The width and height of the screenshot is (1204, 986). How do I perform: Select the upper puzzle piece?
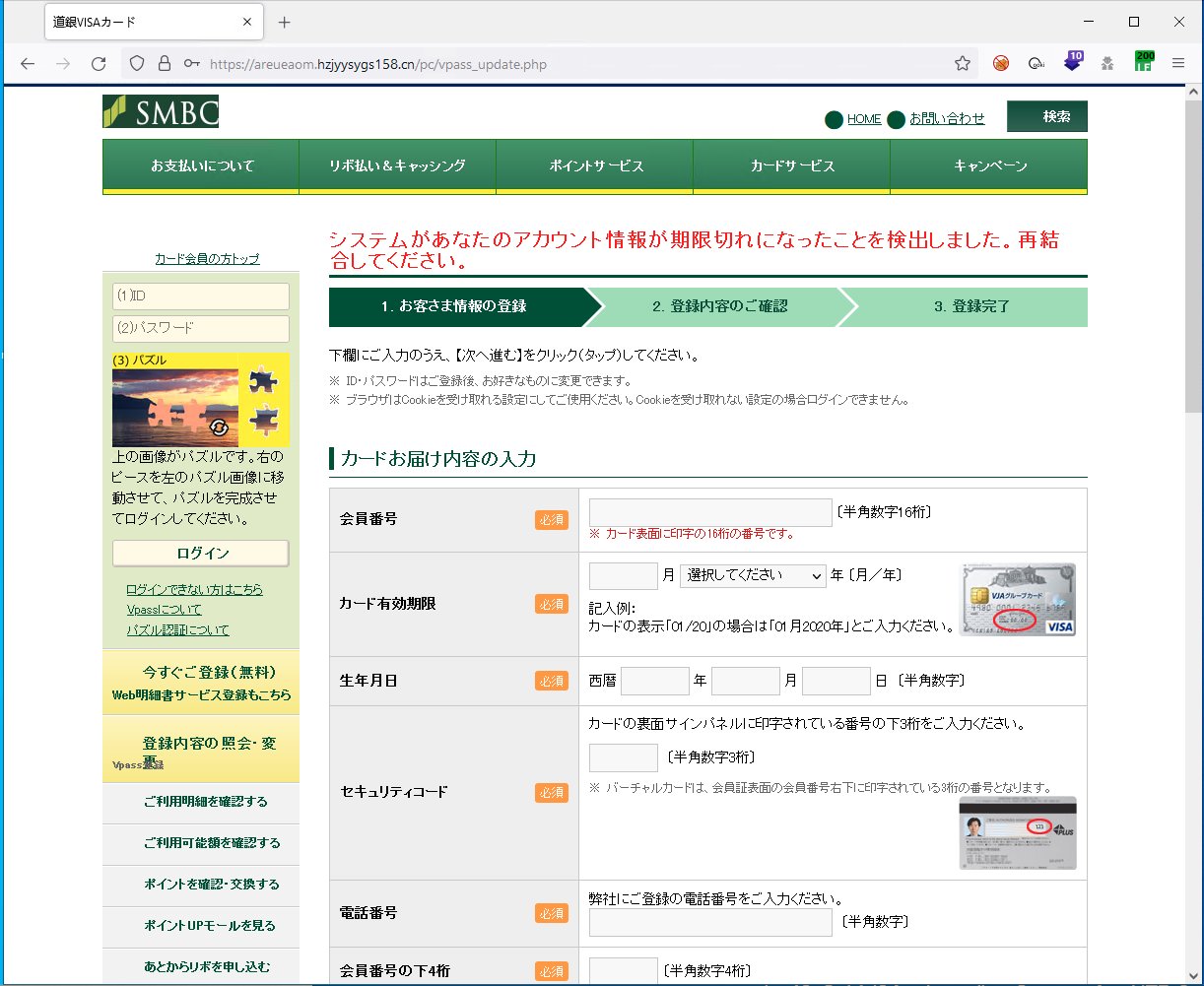263,380
